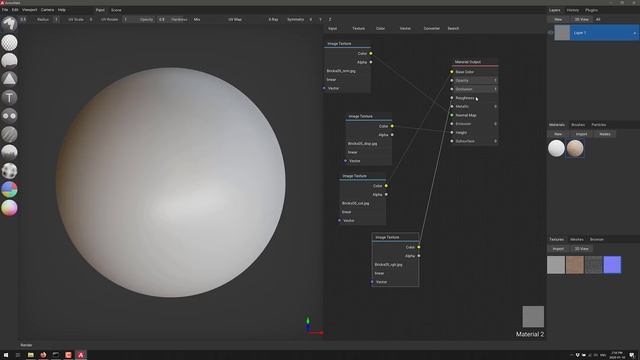
Task: Click Color output socket of Bricks05_disp node
Action: [x=392, y=126]
